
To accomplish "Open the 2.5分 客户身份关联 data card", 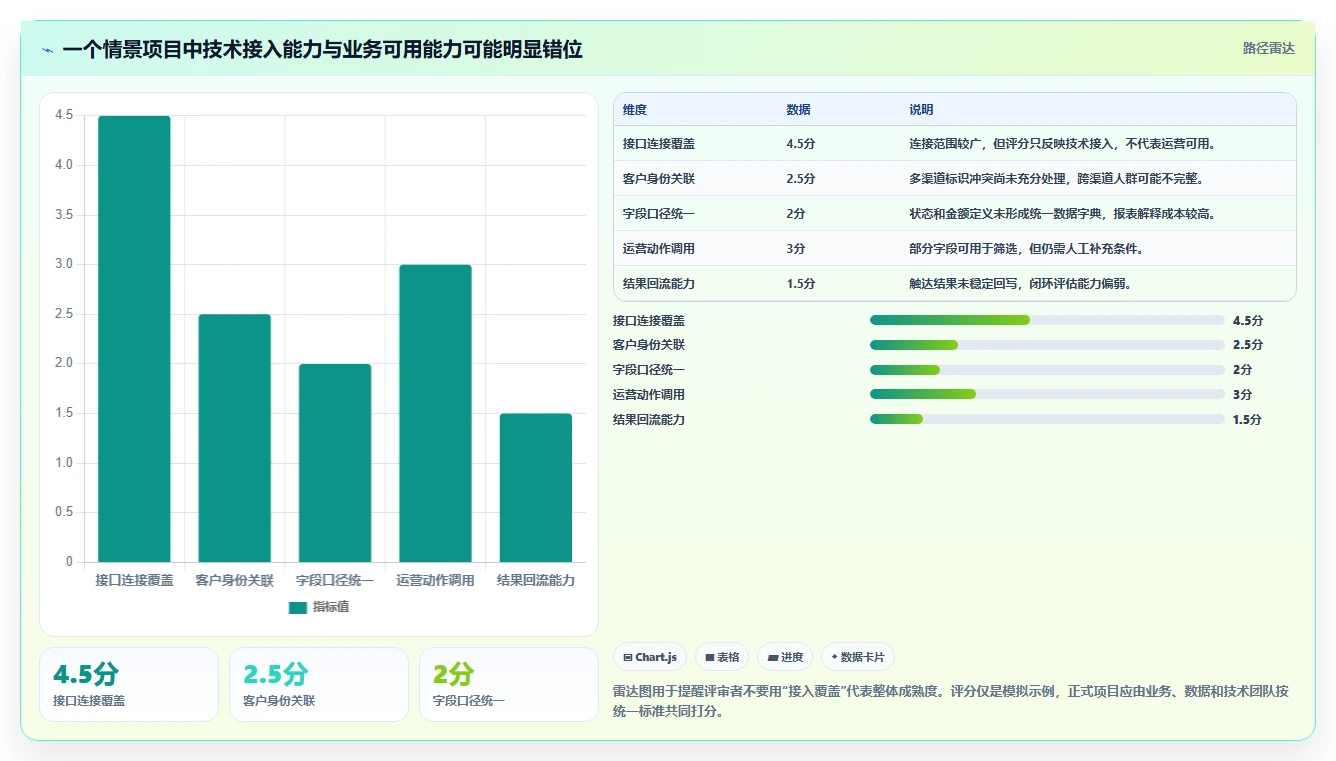I will pos(319,684).
